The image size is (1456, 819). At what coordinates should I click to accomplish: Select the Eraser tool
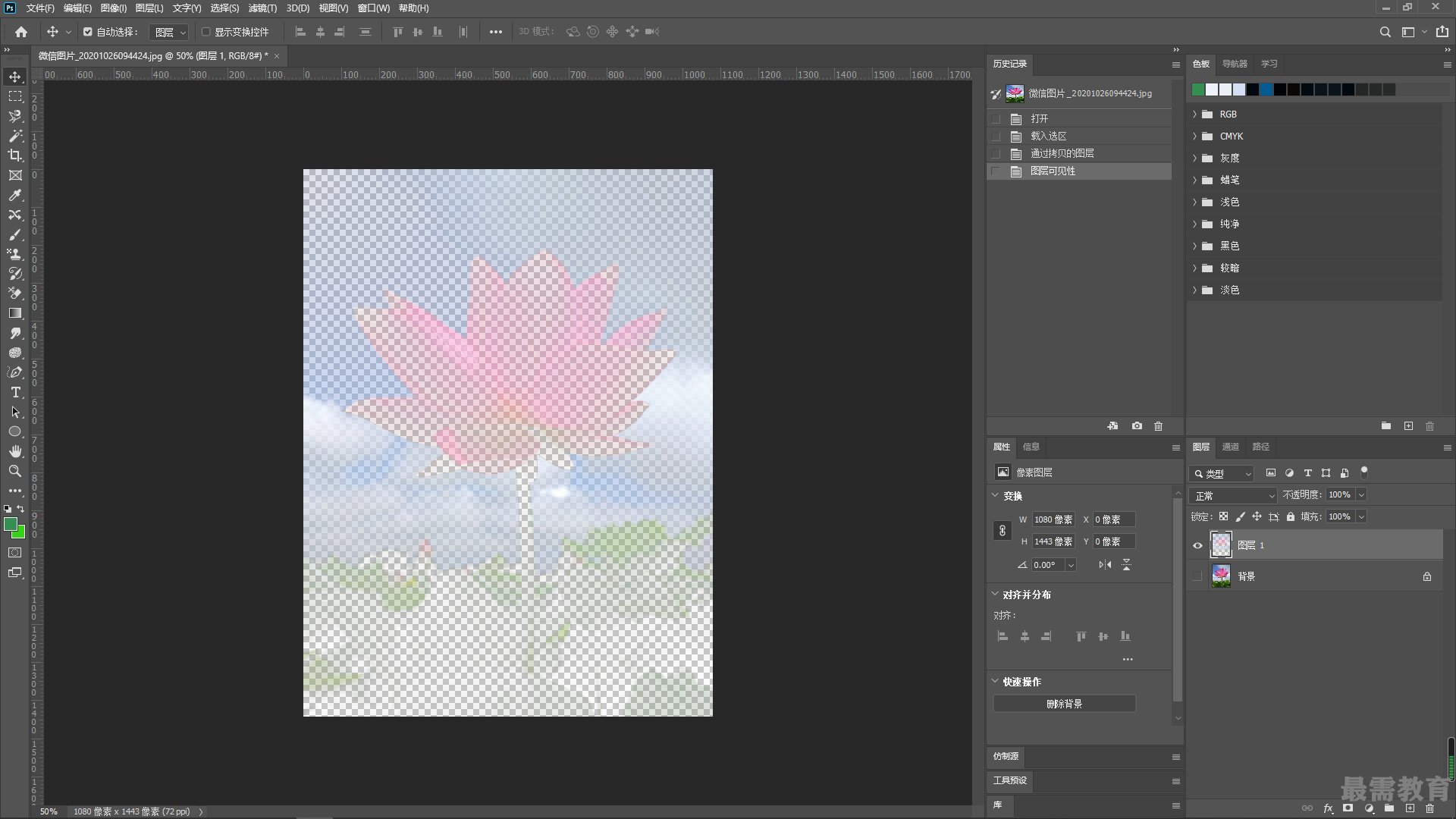pyautogui.click(x=15, y=293)
